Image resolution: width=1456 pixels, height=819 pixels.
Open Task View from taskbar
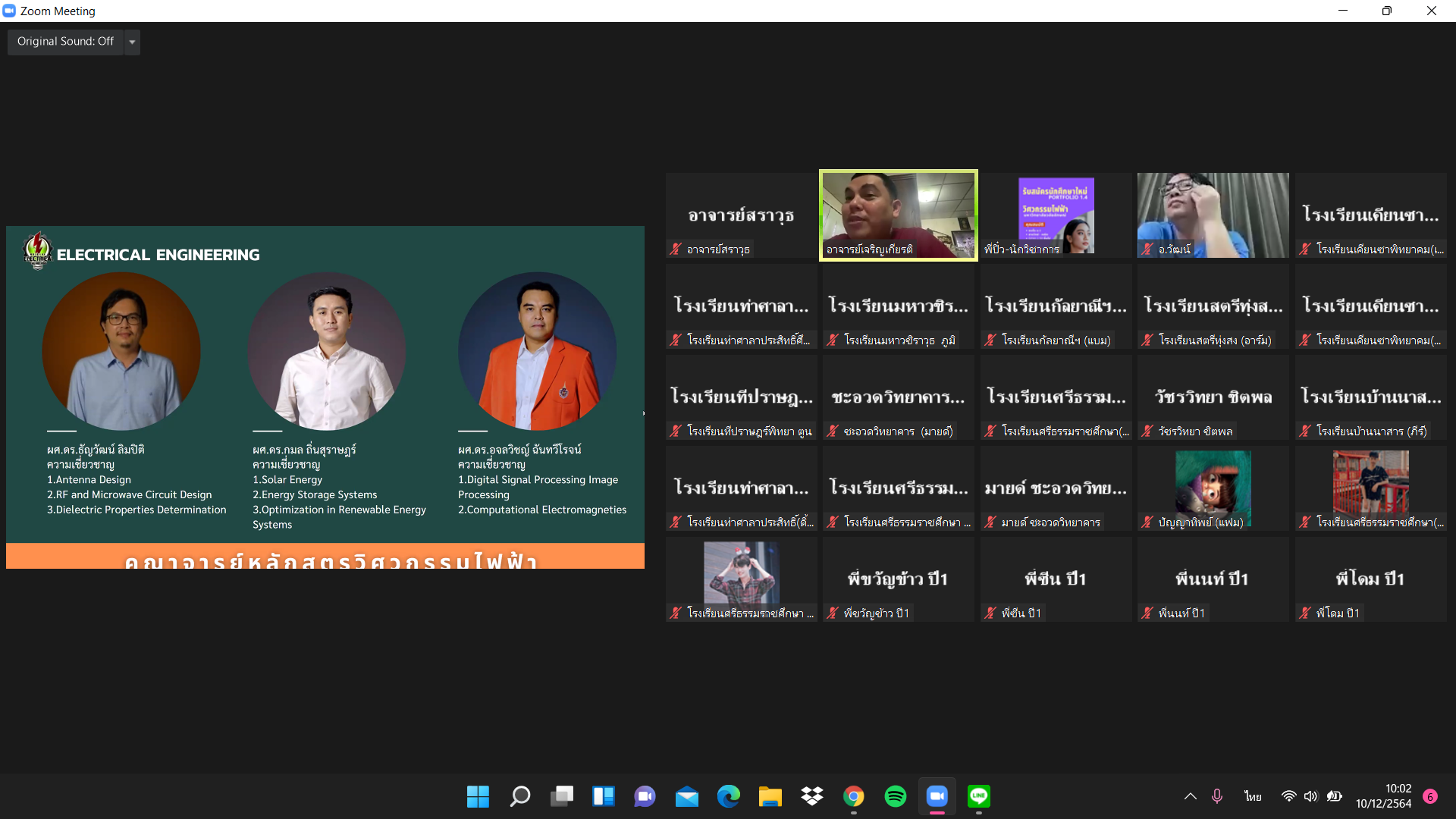561,796
